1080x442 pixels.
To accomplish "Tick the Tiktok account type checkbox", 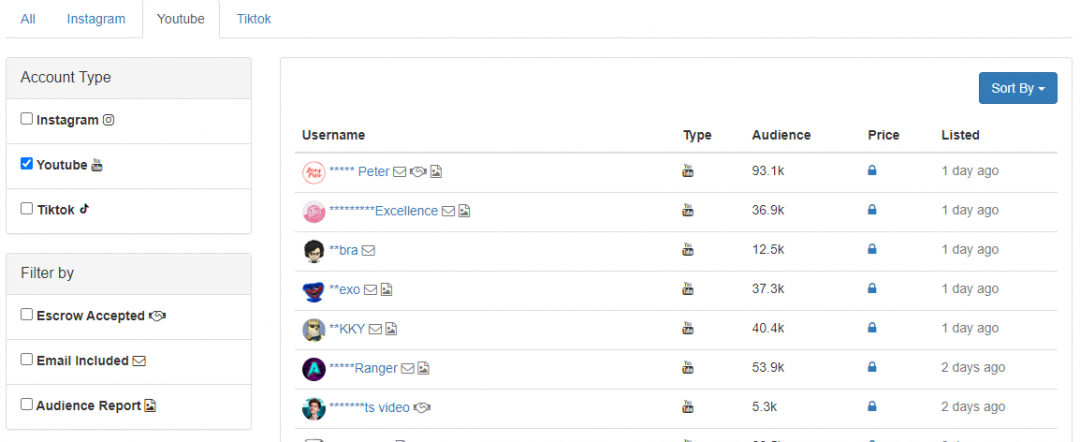I will click(27, 209).
